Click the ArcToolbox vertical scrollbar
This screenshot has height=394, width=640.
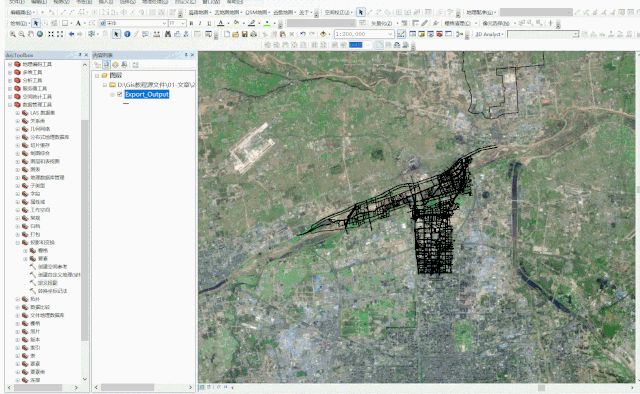(85, 229)
